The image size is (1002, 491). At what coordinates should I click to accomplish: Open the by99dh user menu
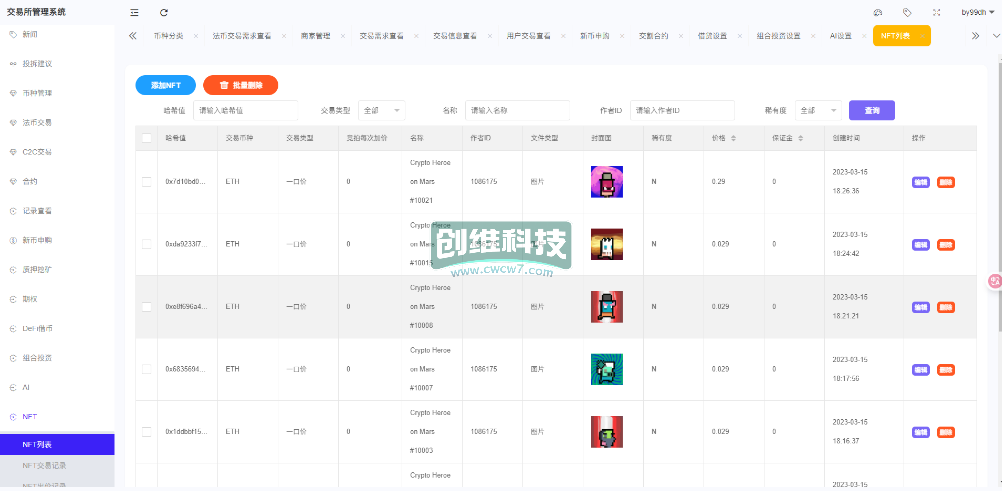click(978, 12)
